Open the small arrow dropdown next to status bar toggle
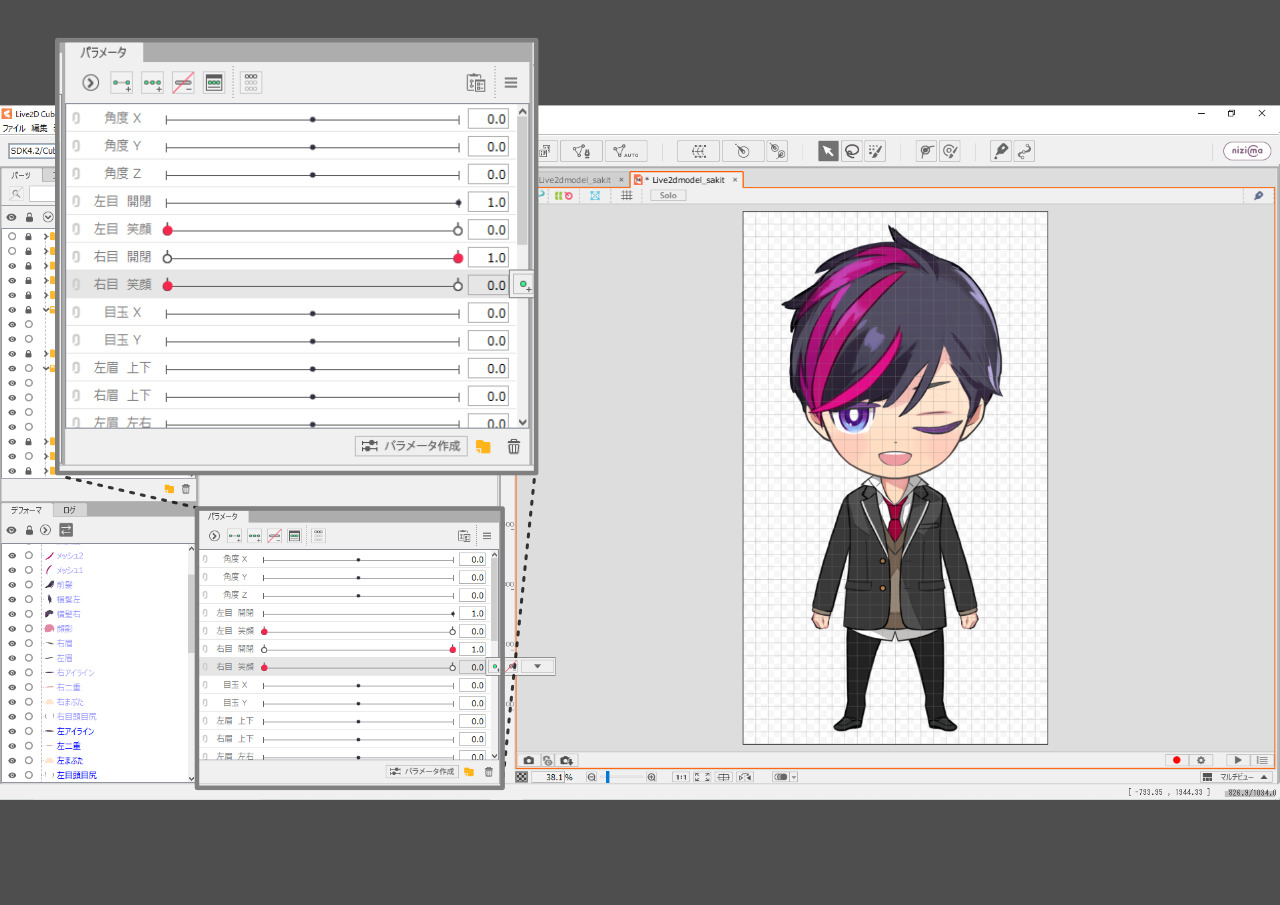This screenshot has width=1280, height=905. 794,777
